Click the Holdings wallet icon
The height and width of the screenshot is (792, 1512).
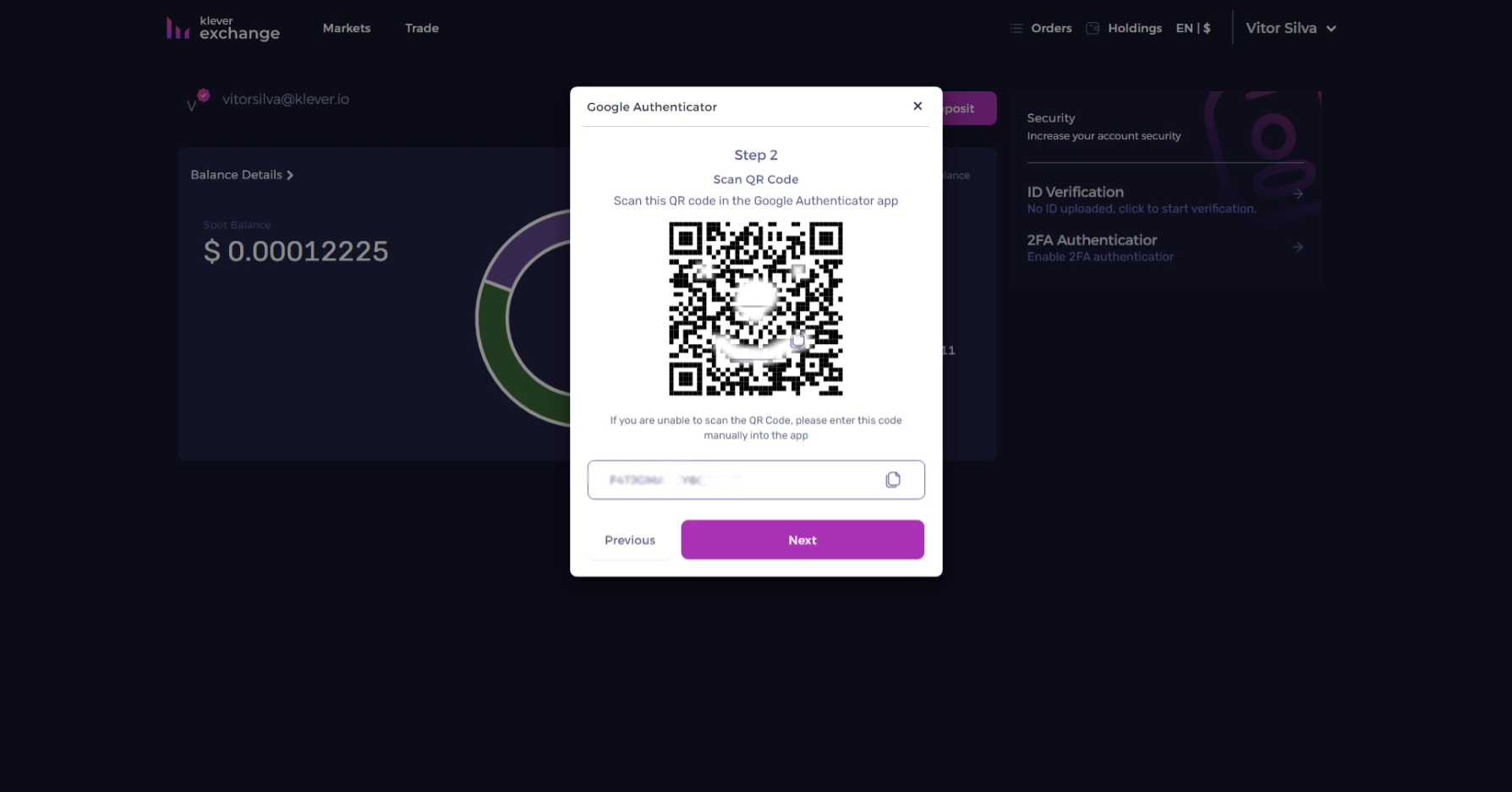1092,28
